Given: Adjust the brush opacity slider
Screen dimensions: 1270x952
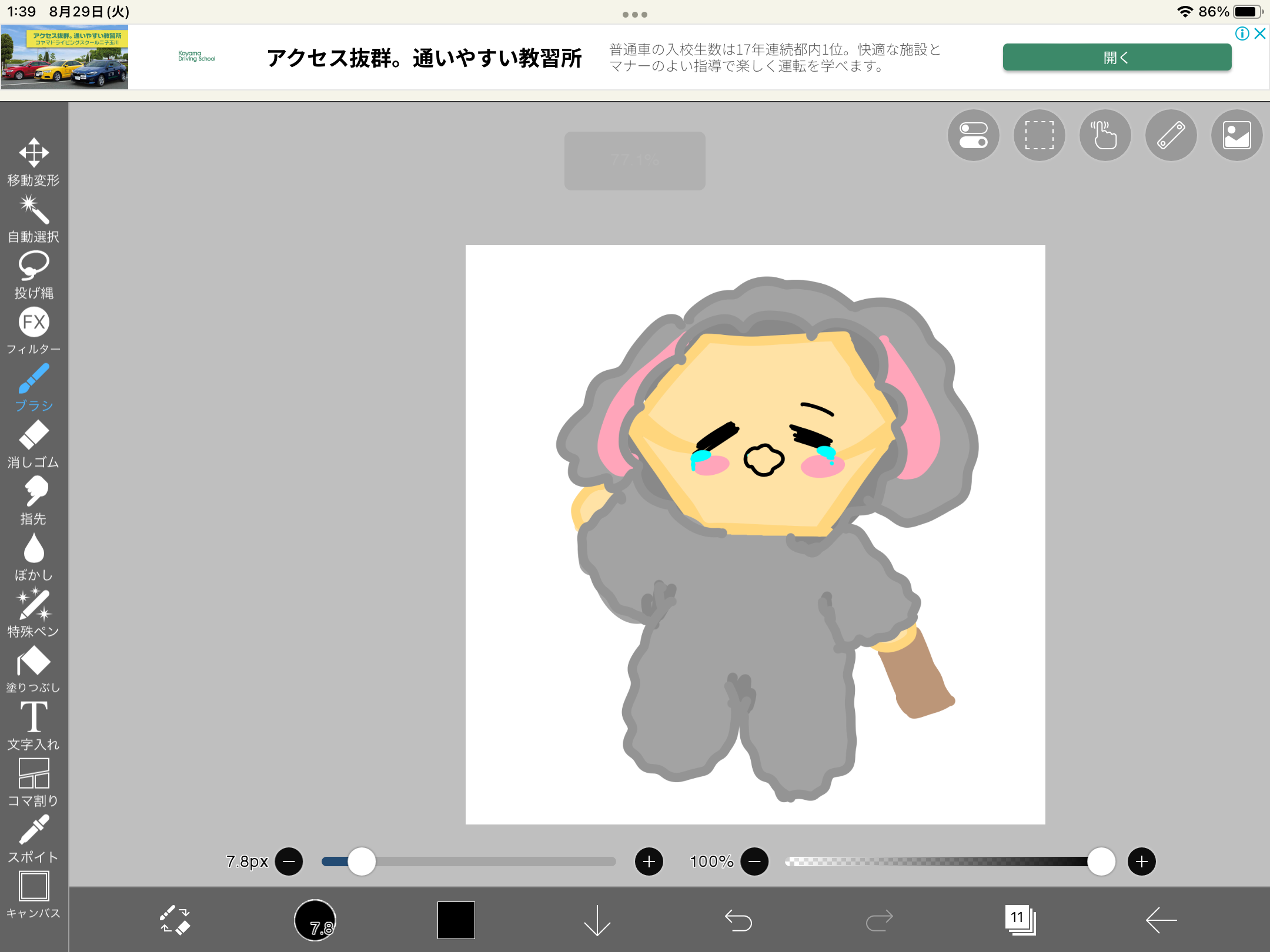Looking at the screenshot, I should point(950,862).
